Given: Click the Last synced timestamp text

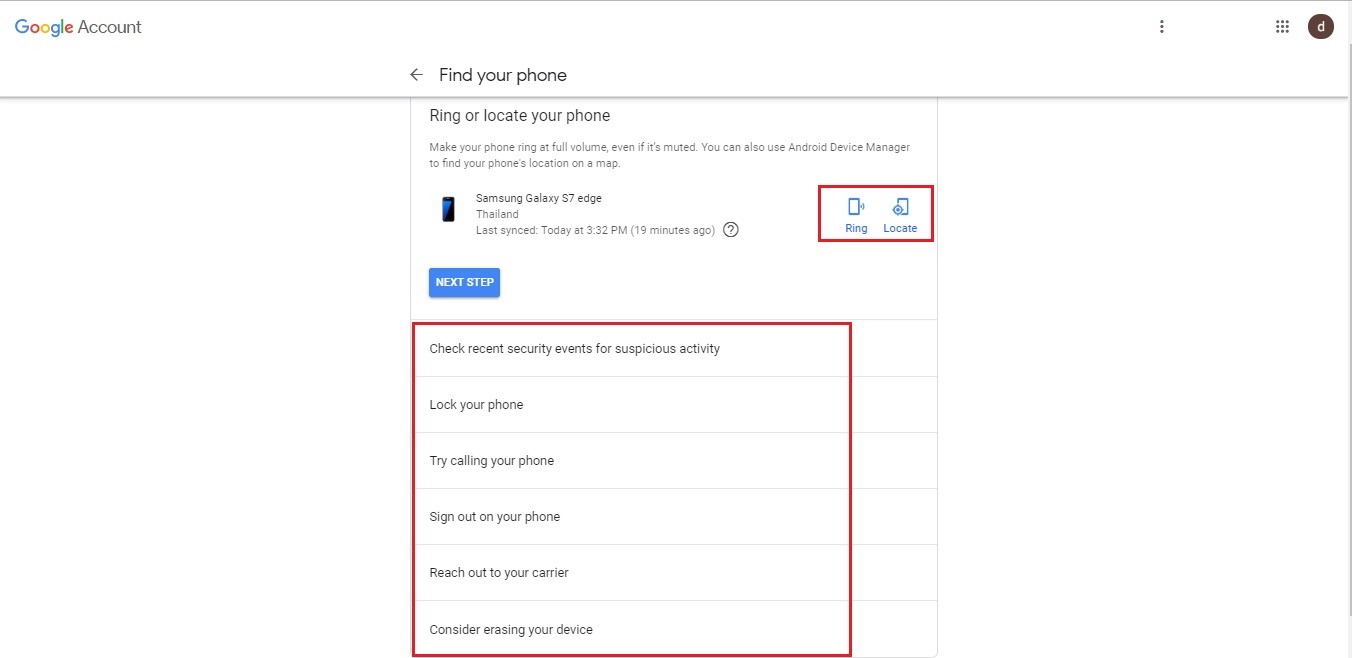Looking at the screenshot, I should coord(594,230).
